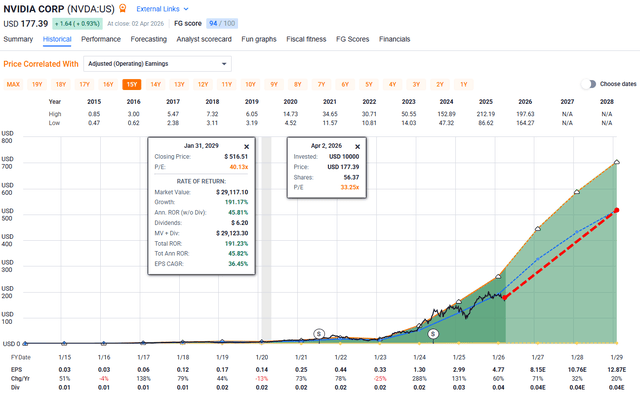The width and height of the screenshot is (640, 394).
Task: Open the Fun graphs tab
Action: [259, 39]
